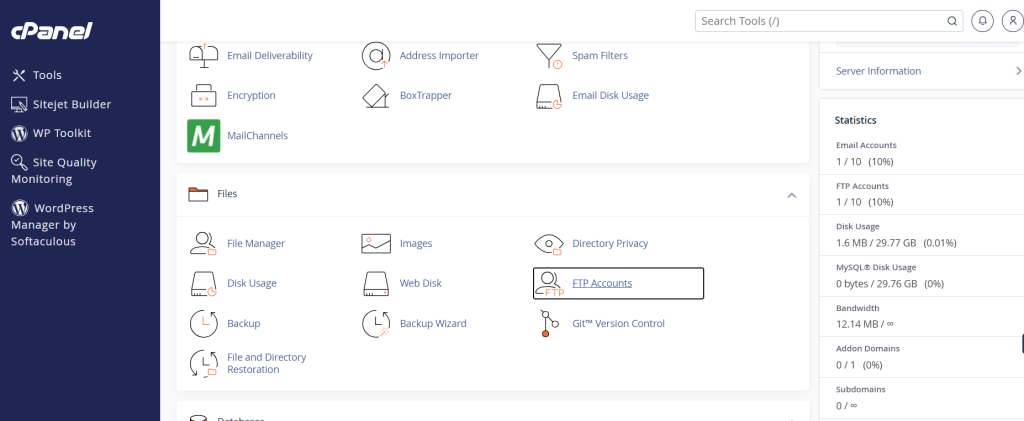Viewport: 1024px width, 421px height.
Task: Open the File Manager icon
Action: [203, 243]
